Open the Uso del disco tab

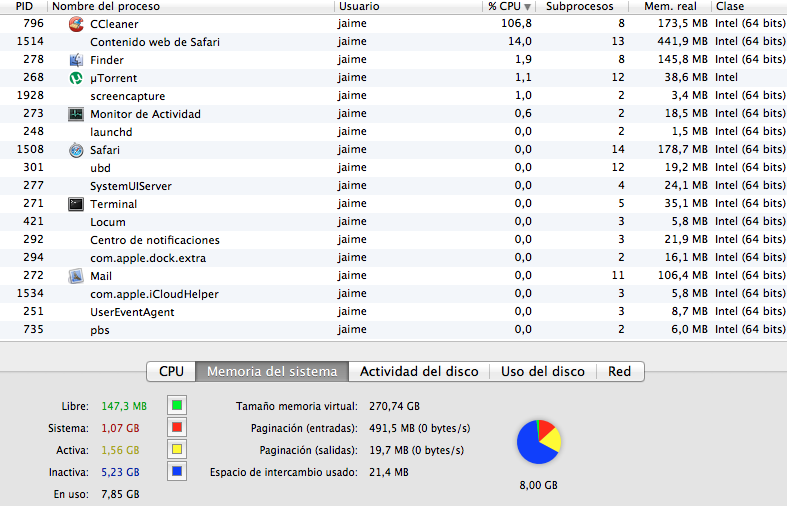click(x=543, y=371)
